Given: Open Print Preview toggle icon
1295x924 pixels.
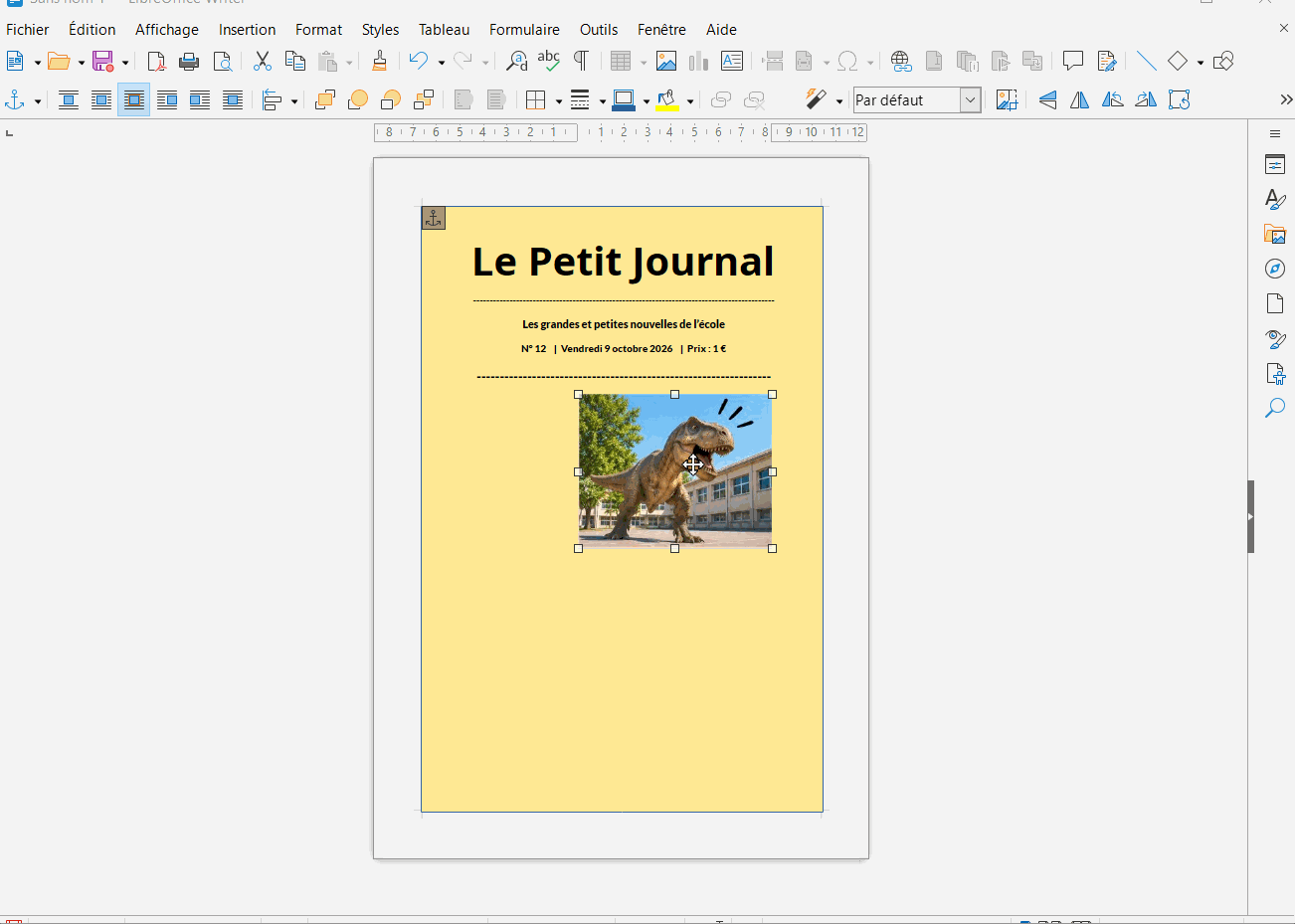Looking at the screenshot, I should (223, 62).
